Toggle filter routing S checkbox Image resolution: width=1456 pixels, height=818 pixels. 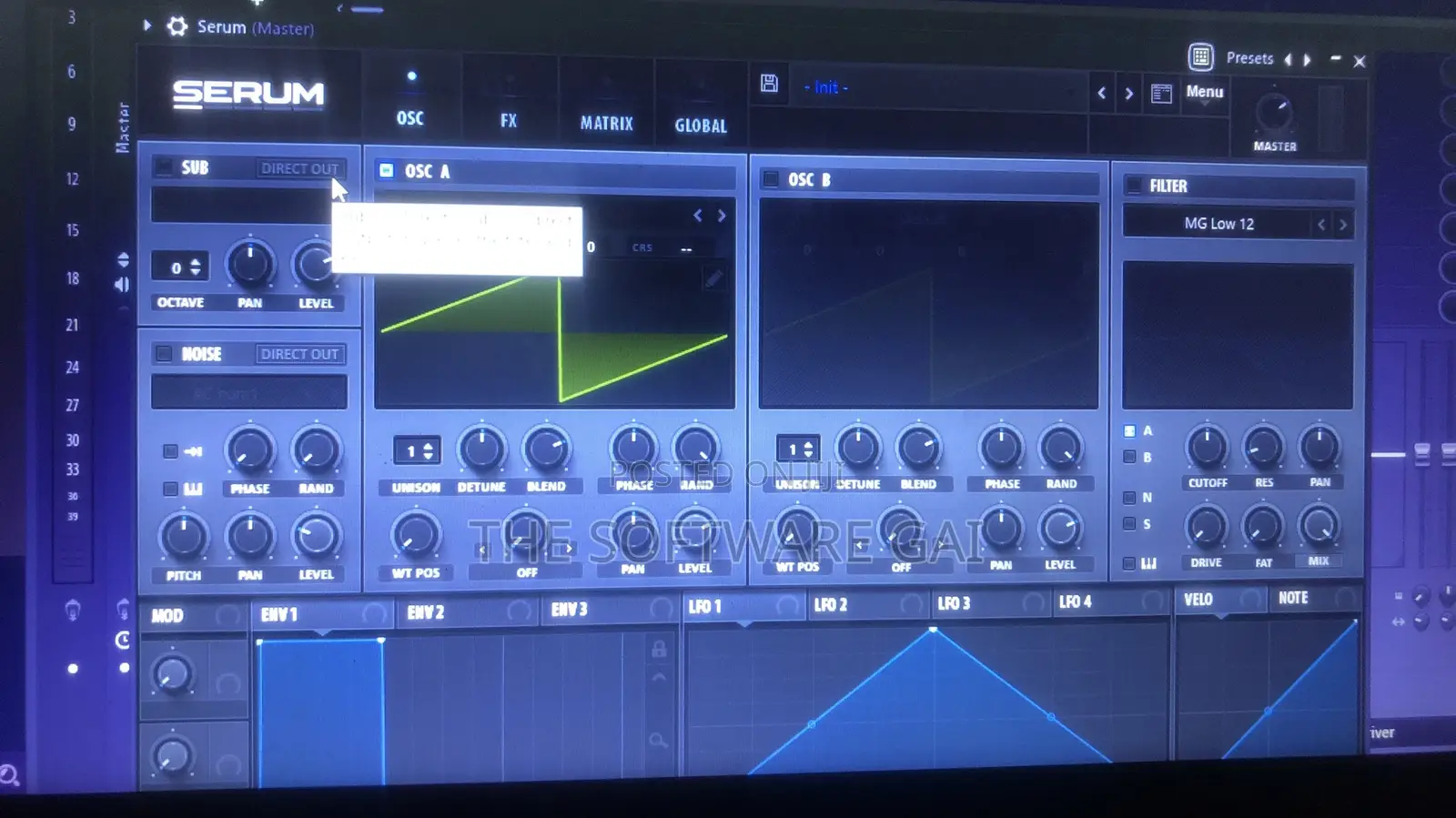point(1129,524)
